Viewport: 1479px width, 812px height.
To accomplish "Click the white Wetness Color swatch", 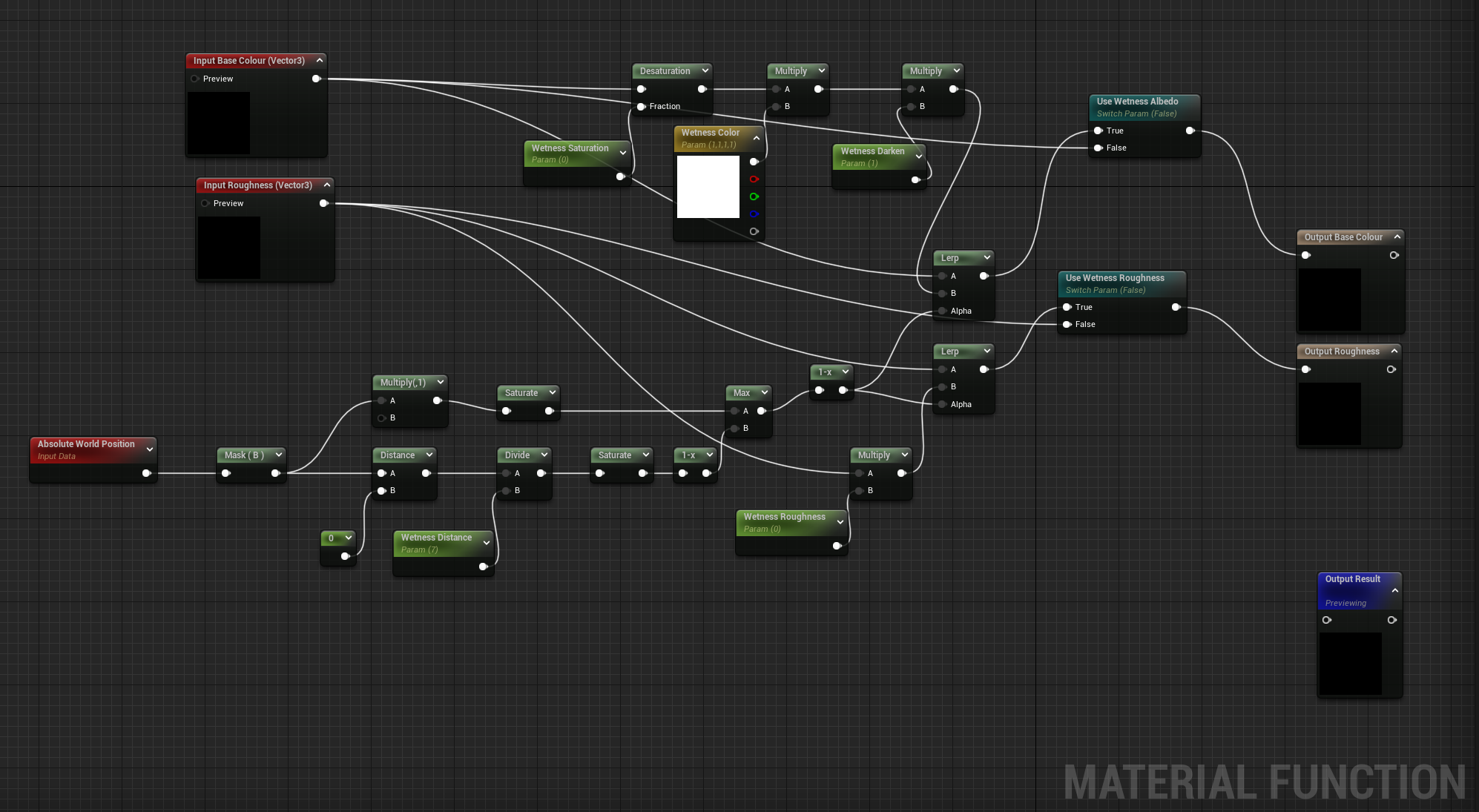I will [708, 187].
